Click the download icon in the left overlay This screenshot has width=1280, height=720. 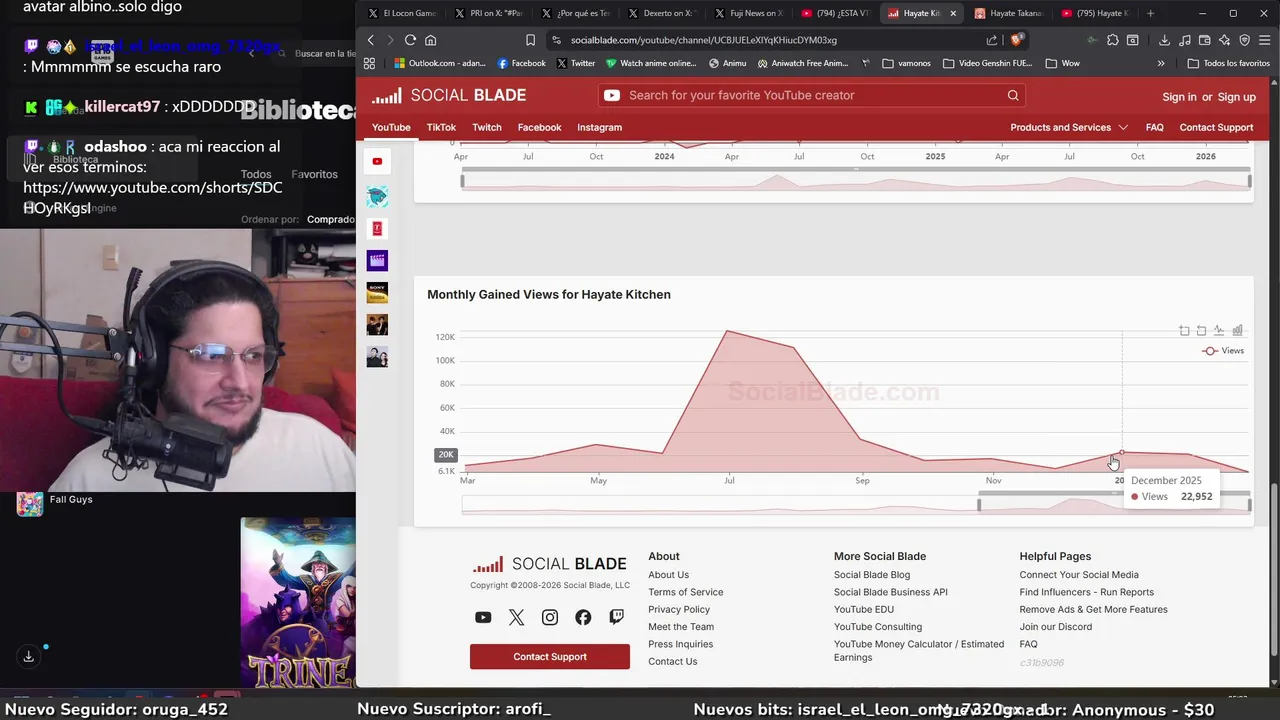pos(28,656)
